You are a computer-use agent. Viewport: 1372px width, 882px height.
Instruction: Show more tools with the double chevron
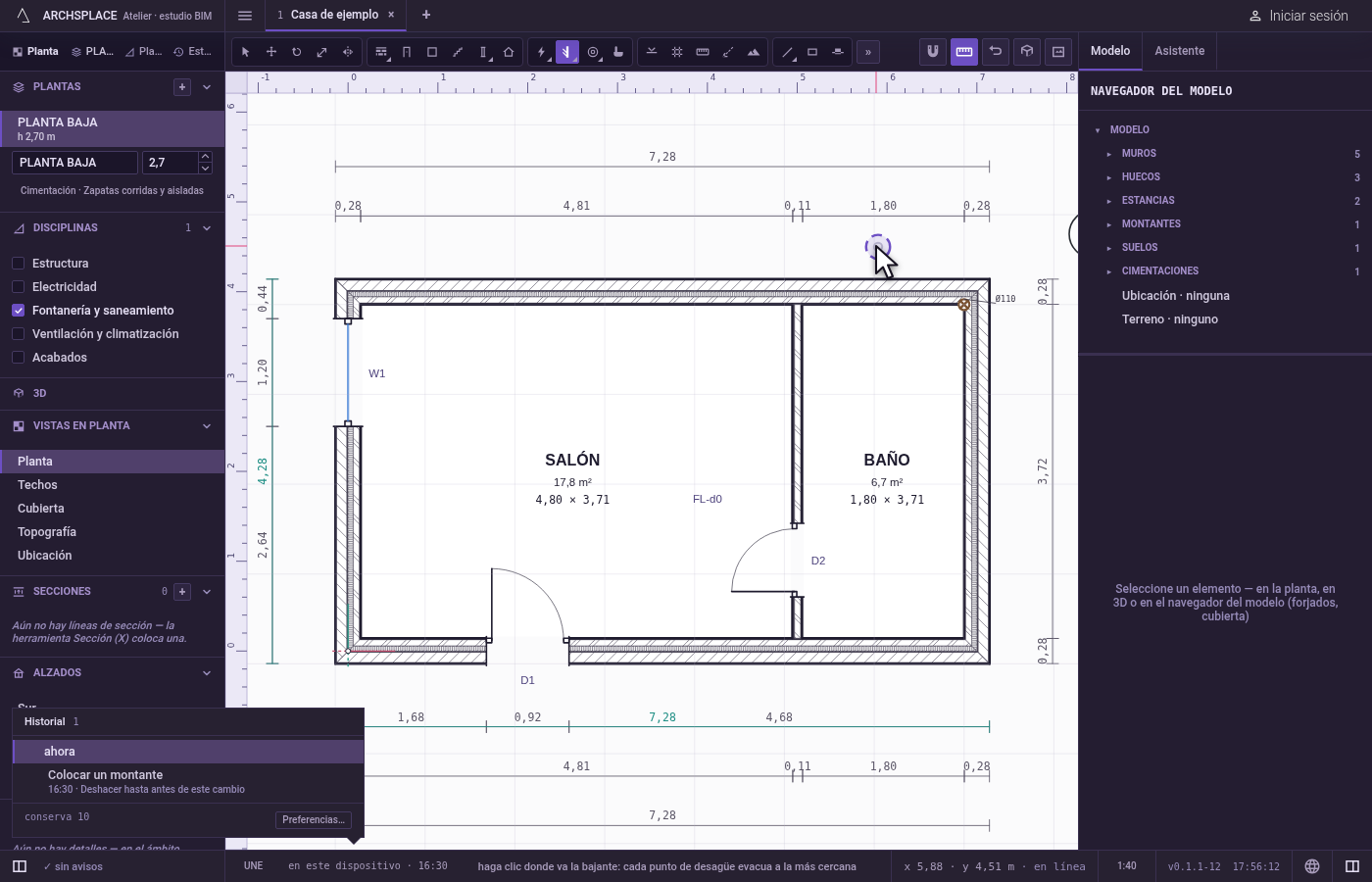click(867, 52)
